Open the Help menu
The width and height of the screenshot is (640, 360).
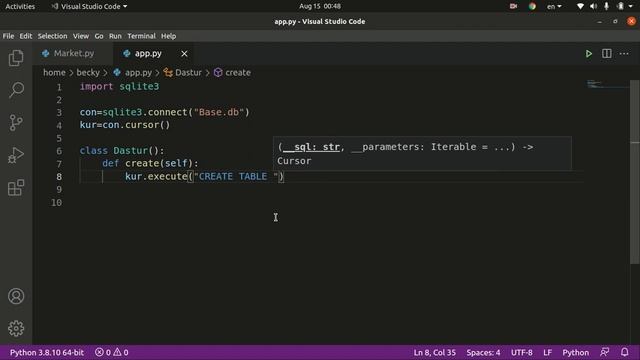(168, 36)
